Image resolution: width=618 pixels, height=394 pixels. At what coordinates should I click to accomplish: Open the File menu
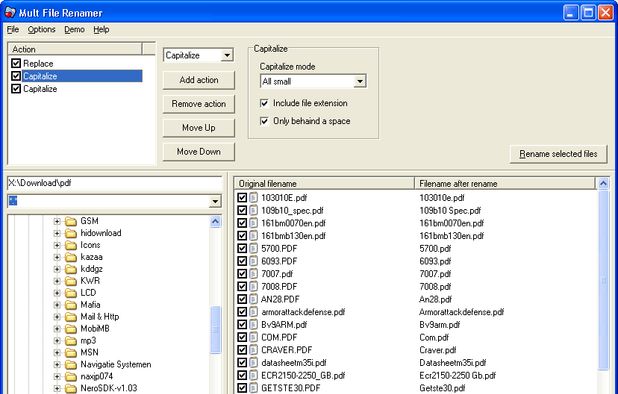(x=13, y=30)
